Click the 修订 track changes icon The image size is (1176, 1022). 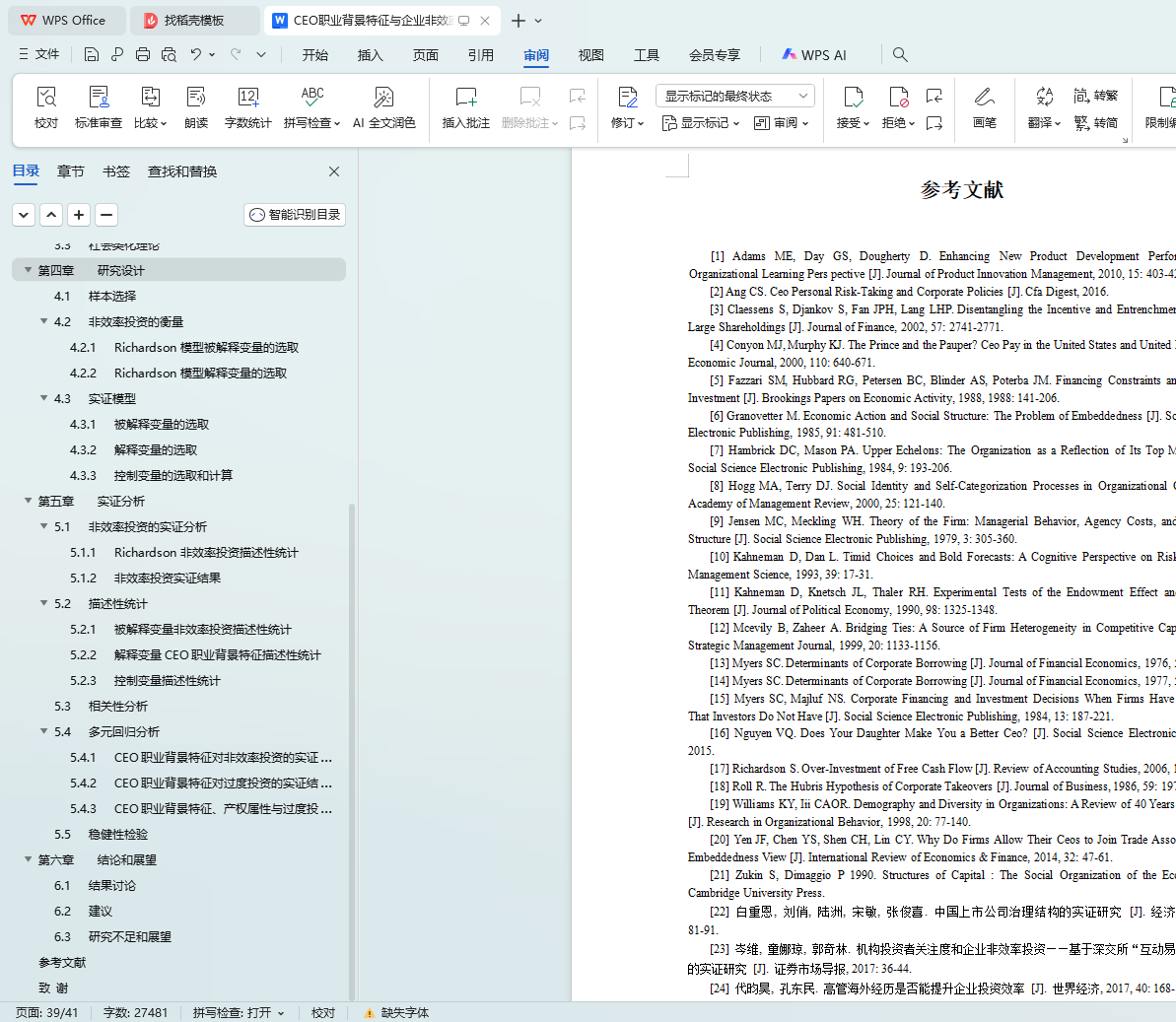628,97
